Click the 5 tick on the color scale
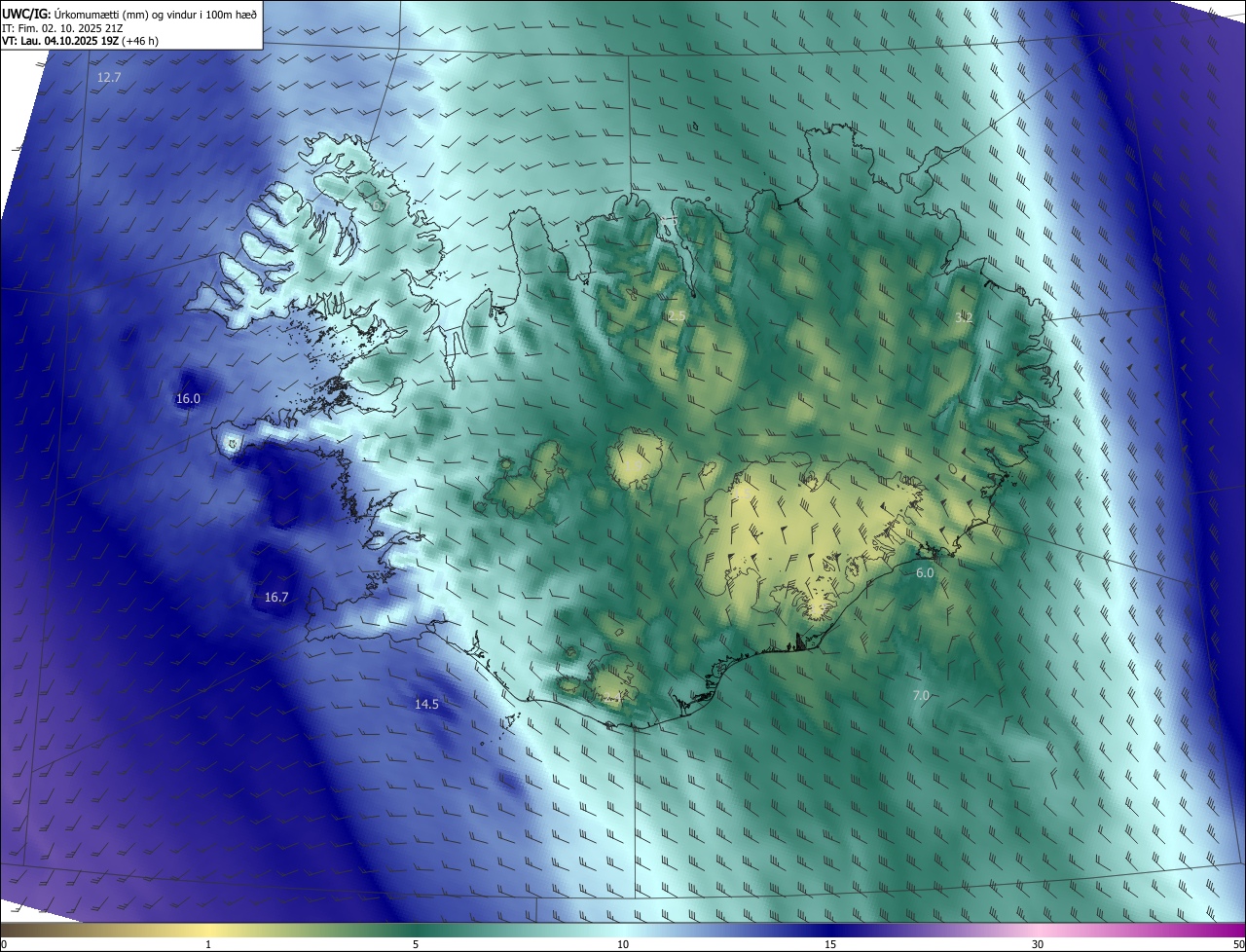The image size is (1246, 952). click(416, 945)
